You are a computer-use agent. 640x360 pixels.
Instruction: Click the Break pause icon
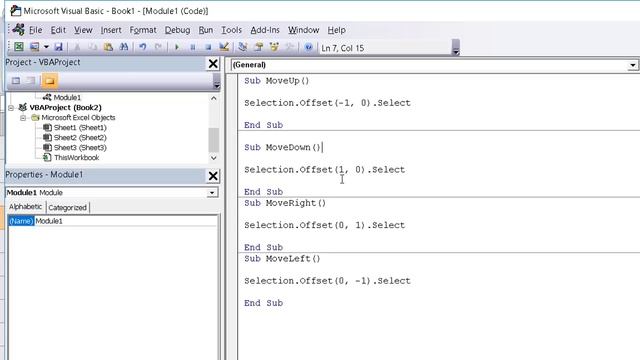coord(193,47)
